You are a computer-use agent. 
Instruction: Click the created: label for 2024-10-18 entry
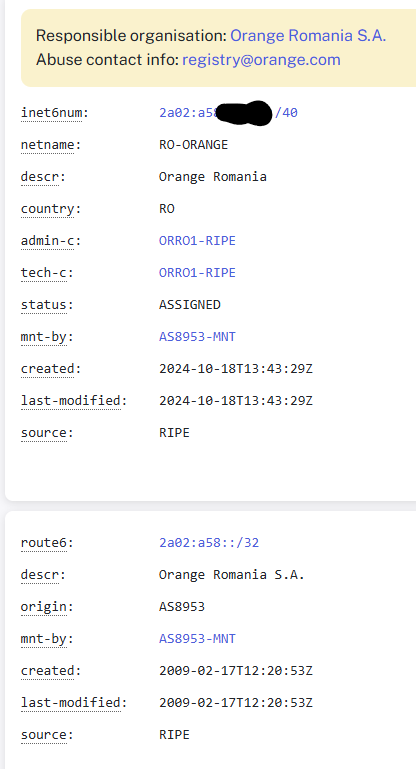(x=51, y=369)
